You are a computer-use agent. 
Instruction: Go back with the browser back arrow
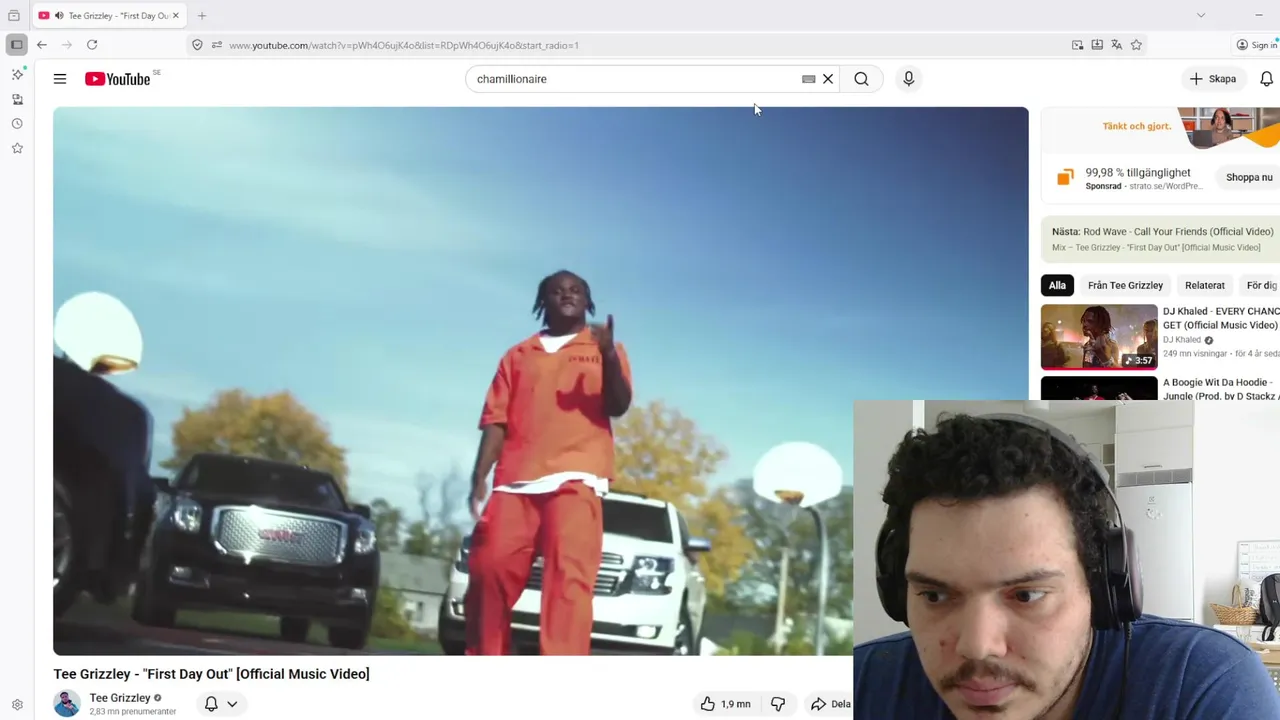[x=42, y=45]
